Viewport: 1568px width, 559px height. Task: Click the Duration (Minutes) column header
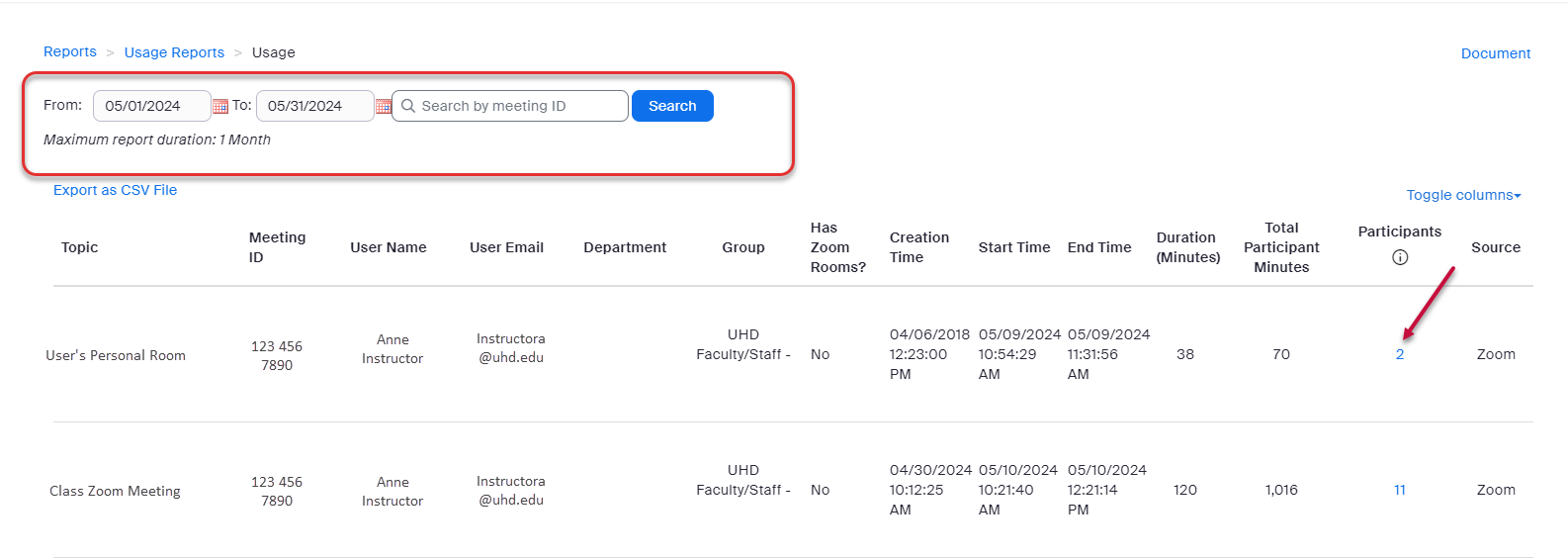point(1188,247)
